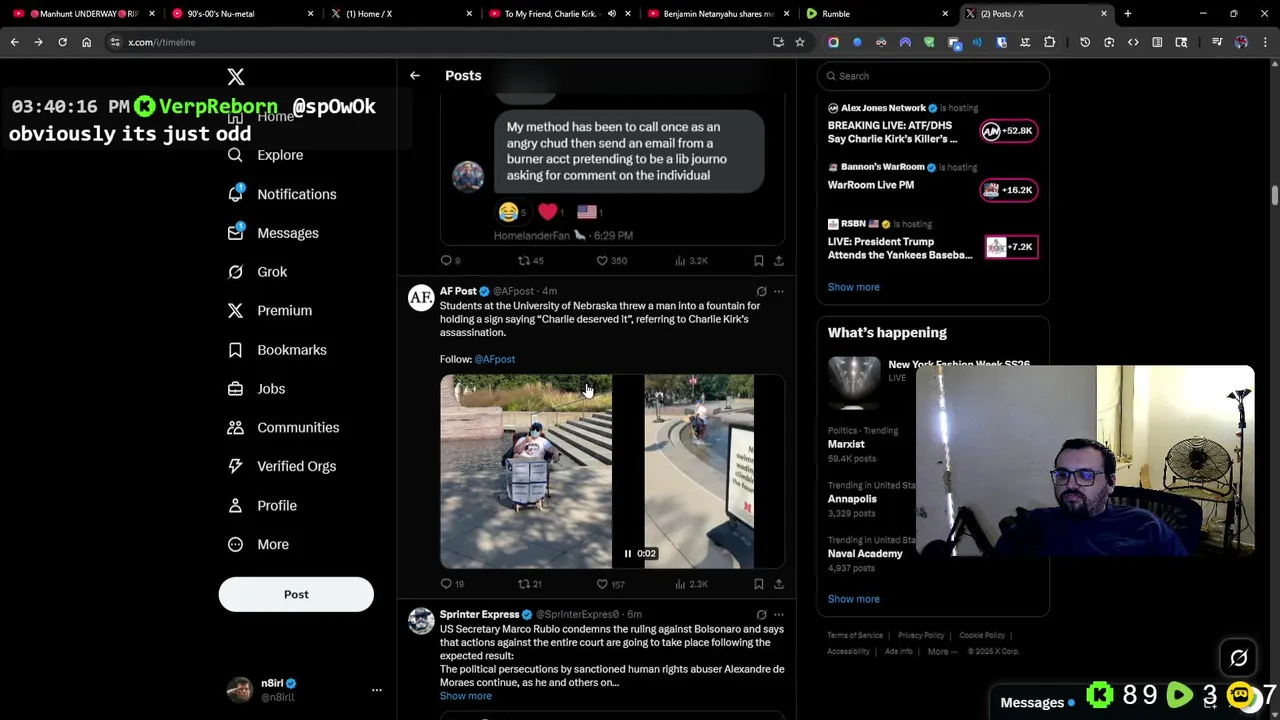Image resolution: width=1280 pixels, height=720 pixels.
Task: Open the Terms of Service footer link
Action: (855, 636)
